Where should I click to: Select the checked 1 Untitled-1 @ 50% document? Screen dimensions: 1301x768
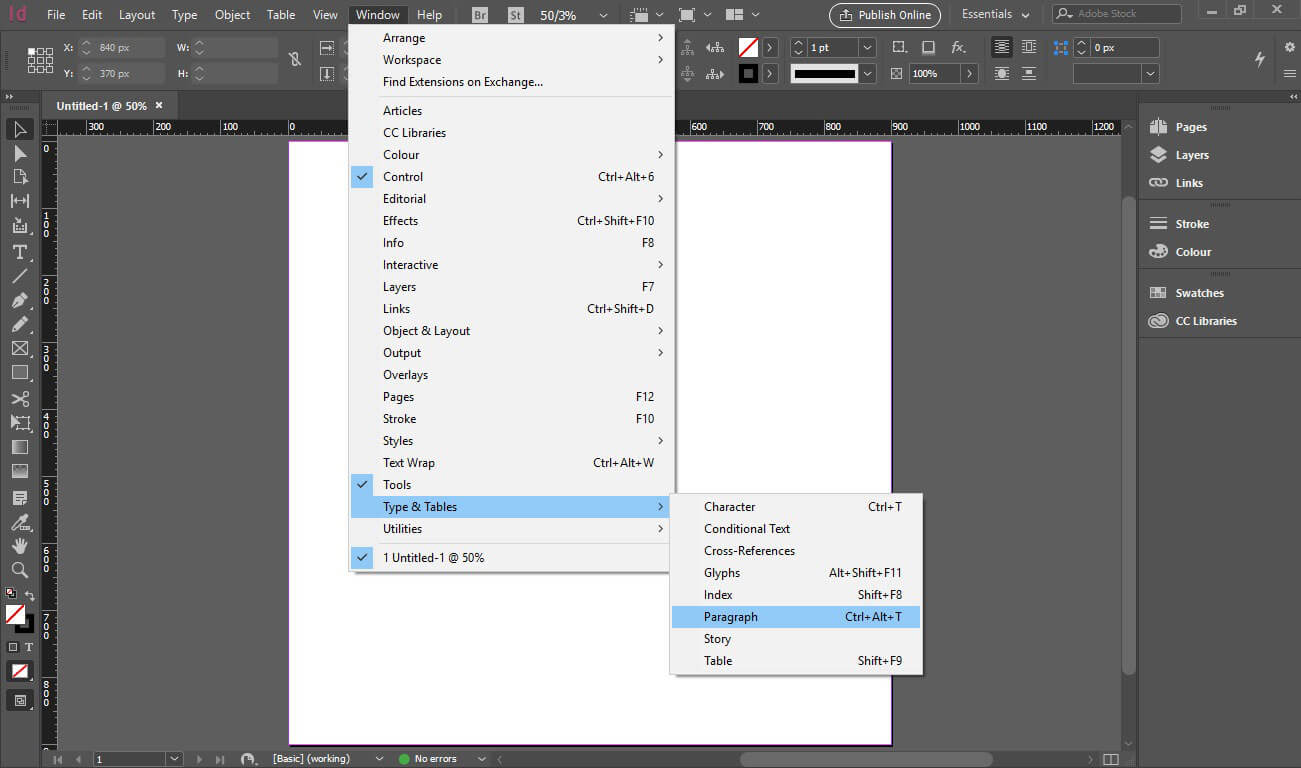[x=512, y=558]
